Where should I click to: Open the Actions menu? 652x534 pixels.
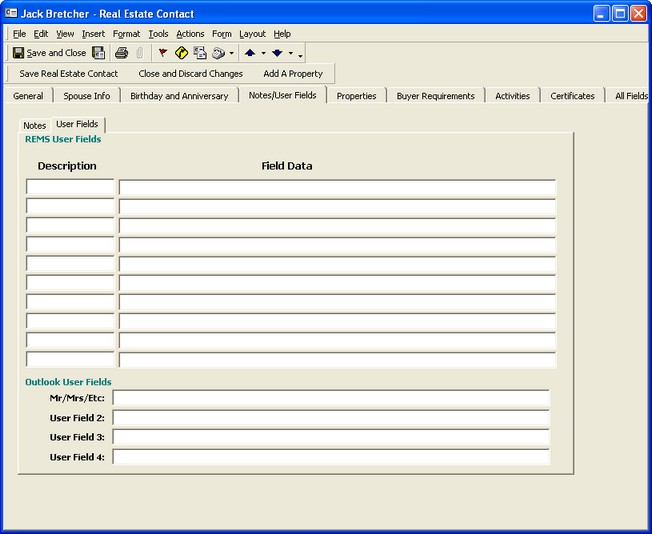point(190,34)
